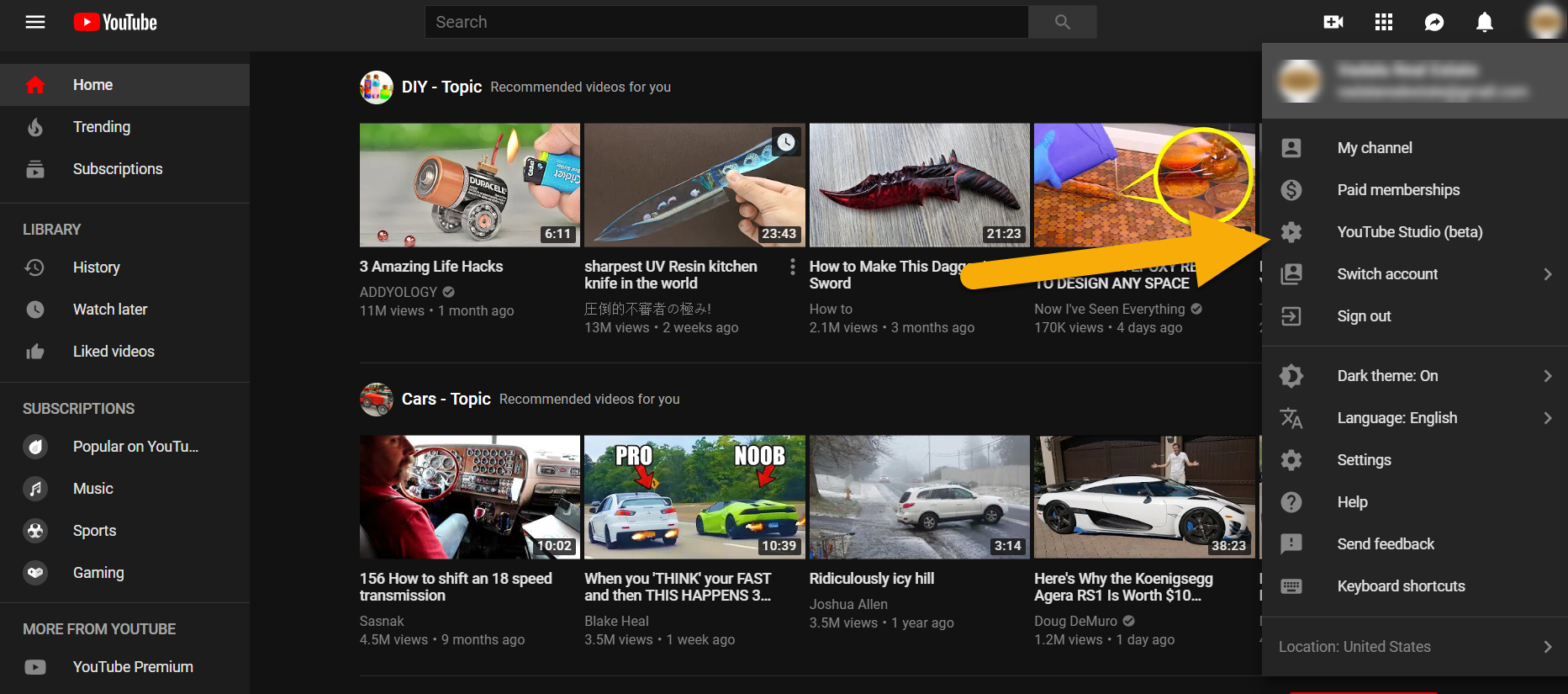The image size is (1568, 694).
Task: Click the Liked videos thumbs-up icon
Action: coord(35,352)
